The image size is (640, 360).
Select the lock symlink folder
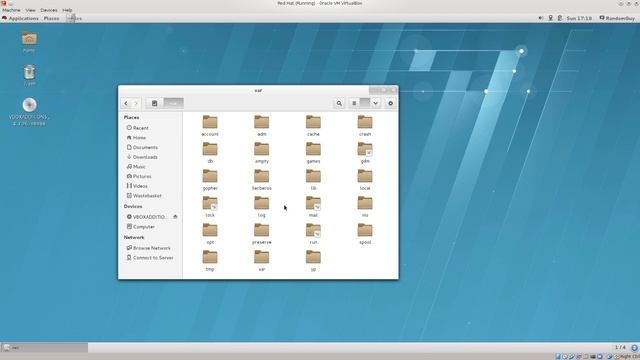[x=210, y=207]
